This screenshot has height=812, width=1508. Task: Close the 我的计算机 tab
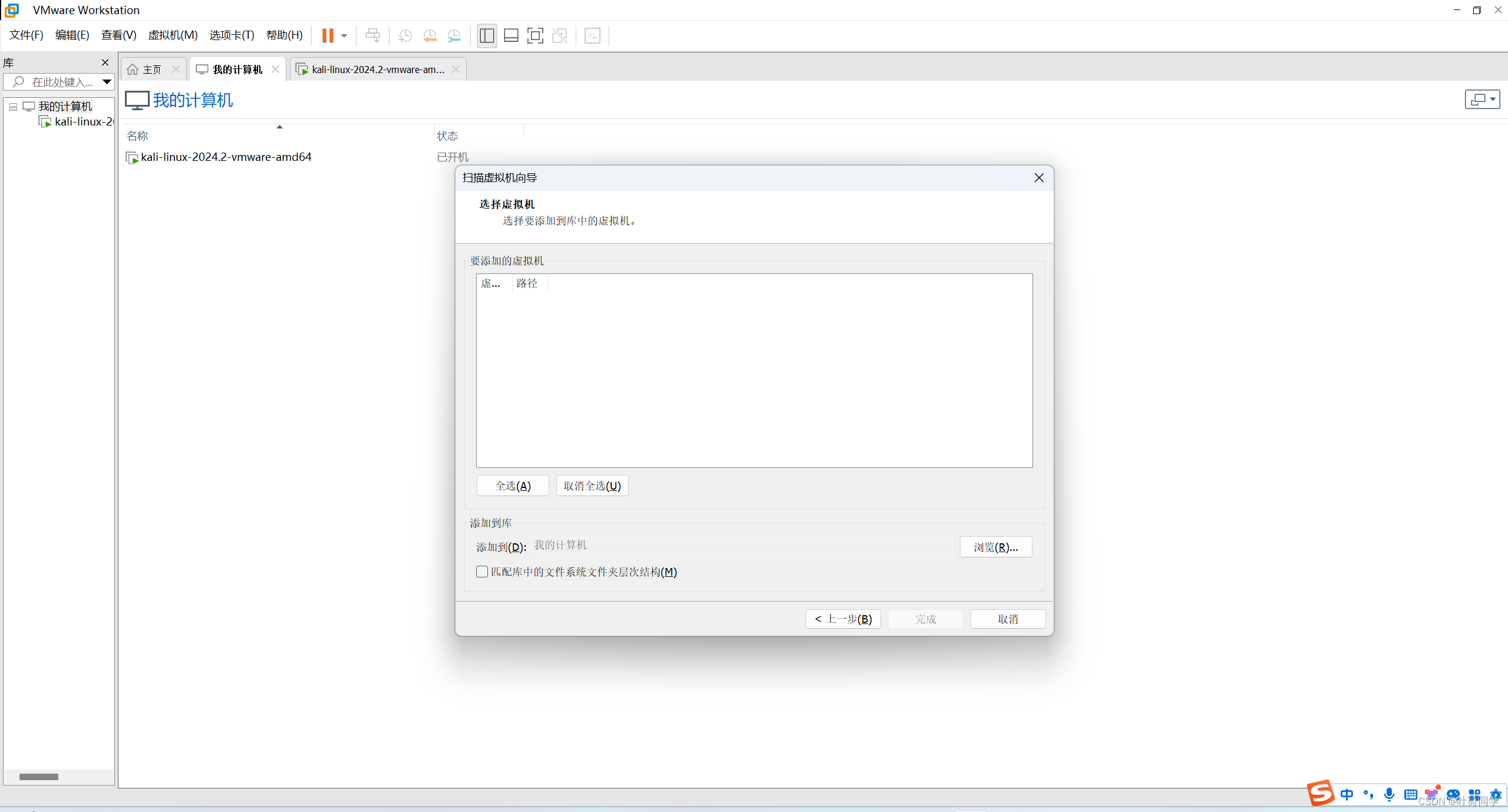pyautogui.click(x=275, y=70)
